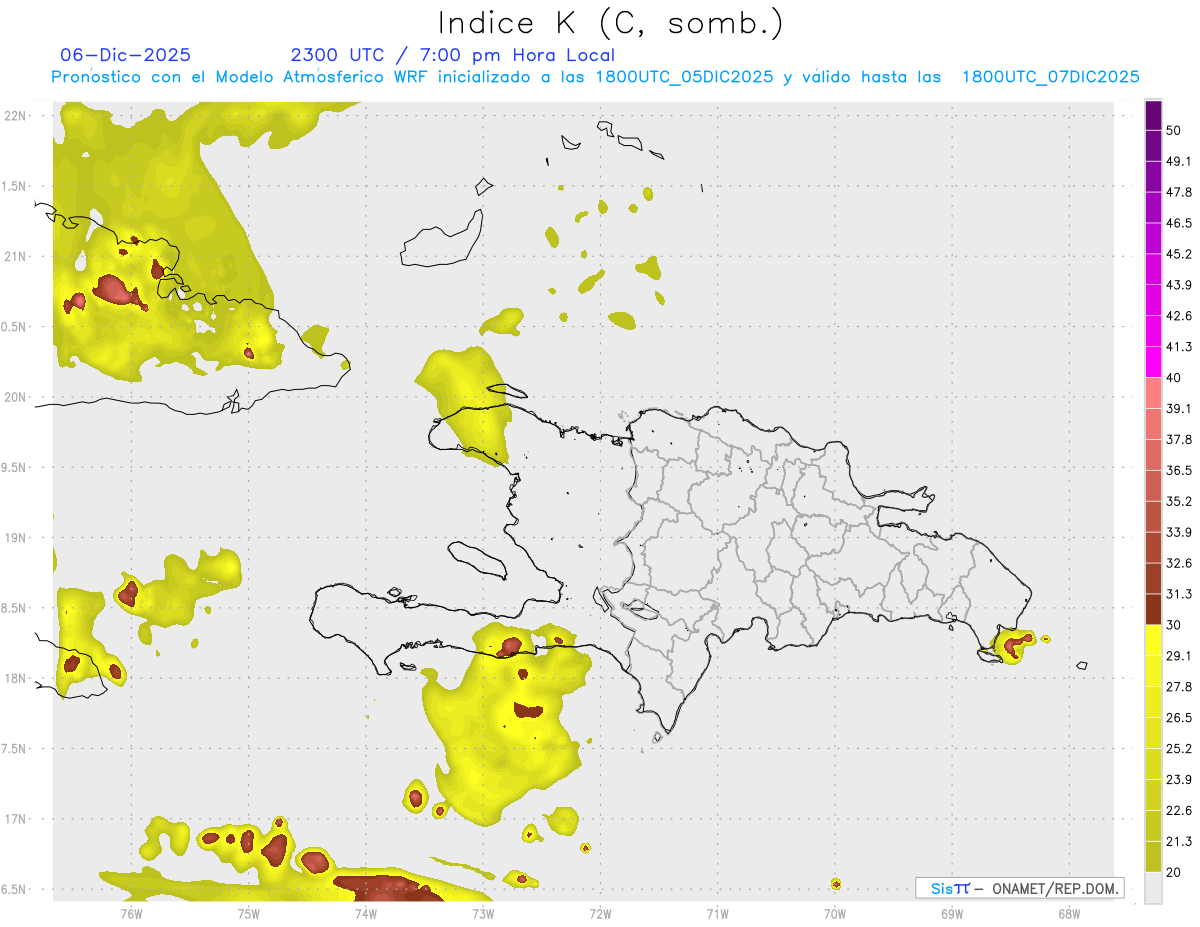This screenshot has height=927, width=1200.
Task: Select the gray swatch below 20
Action: click(1153, 888)
